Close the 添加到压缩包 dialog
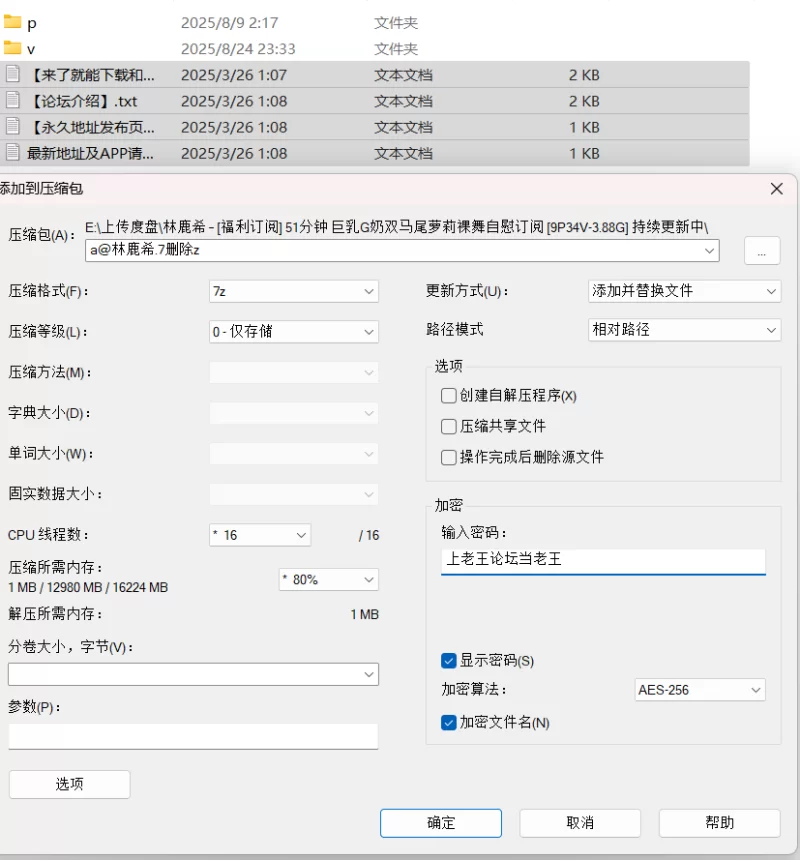The height and width of the screenshot is (860, 800). click(776, 189)
